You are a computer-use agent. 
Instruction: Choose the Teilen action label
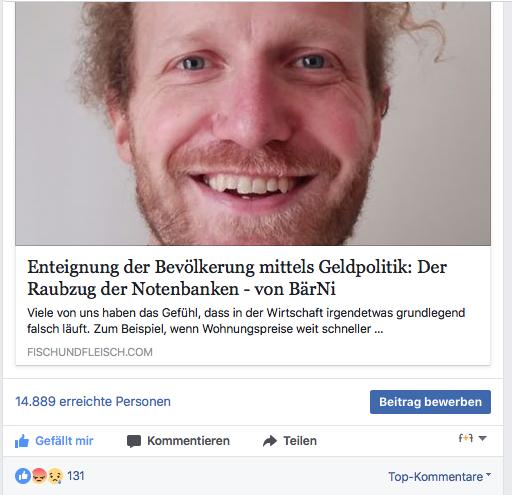300,441
